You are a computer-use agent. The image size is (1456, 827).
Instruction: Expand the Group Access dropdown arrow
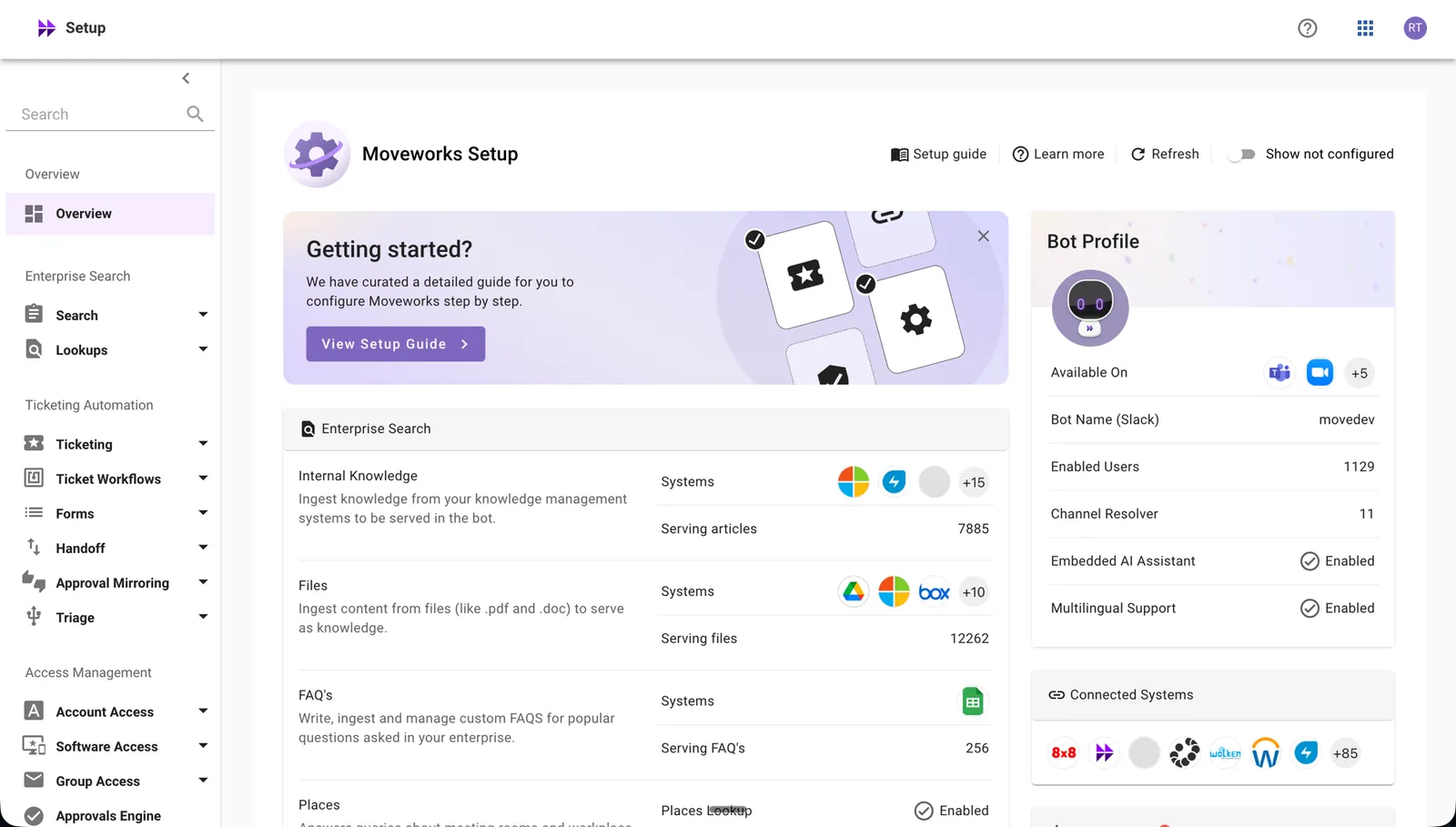coord(203,781)
